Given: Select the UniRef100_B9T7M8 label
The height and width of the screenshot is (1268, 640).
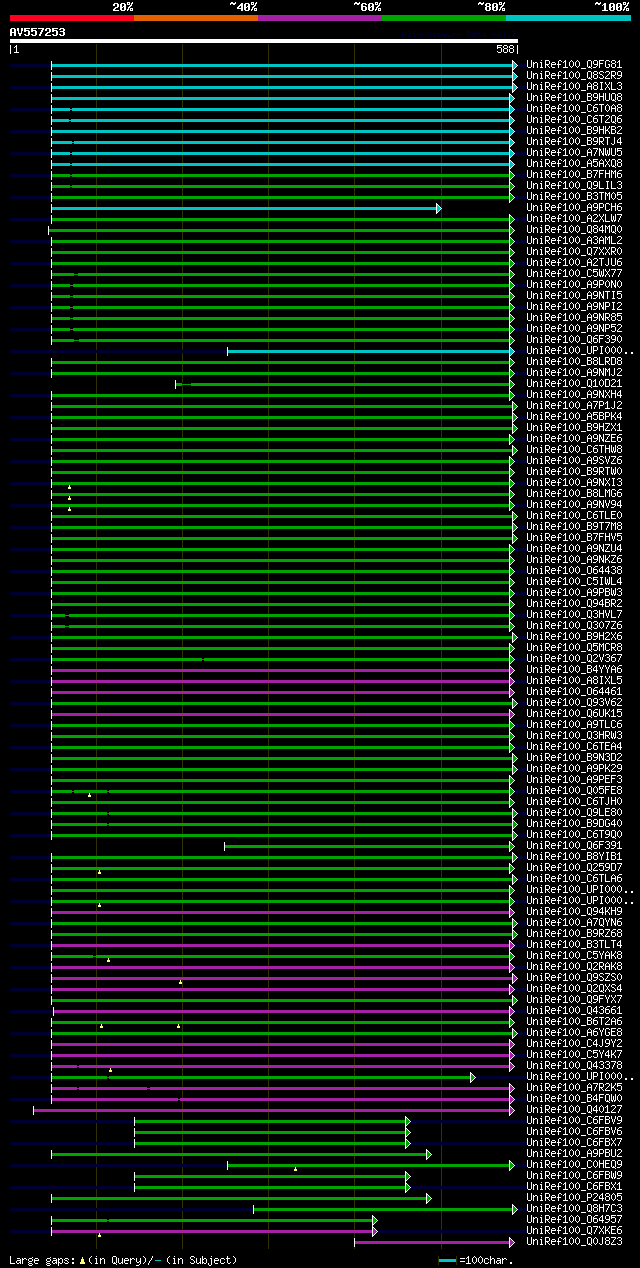Looking at the screenshot, I should coord(574,526).
